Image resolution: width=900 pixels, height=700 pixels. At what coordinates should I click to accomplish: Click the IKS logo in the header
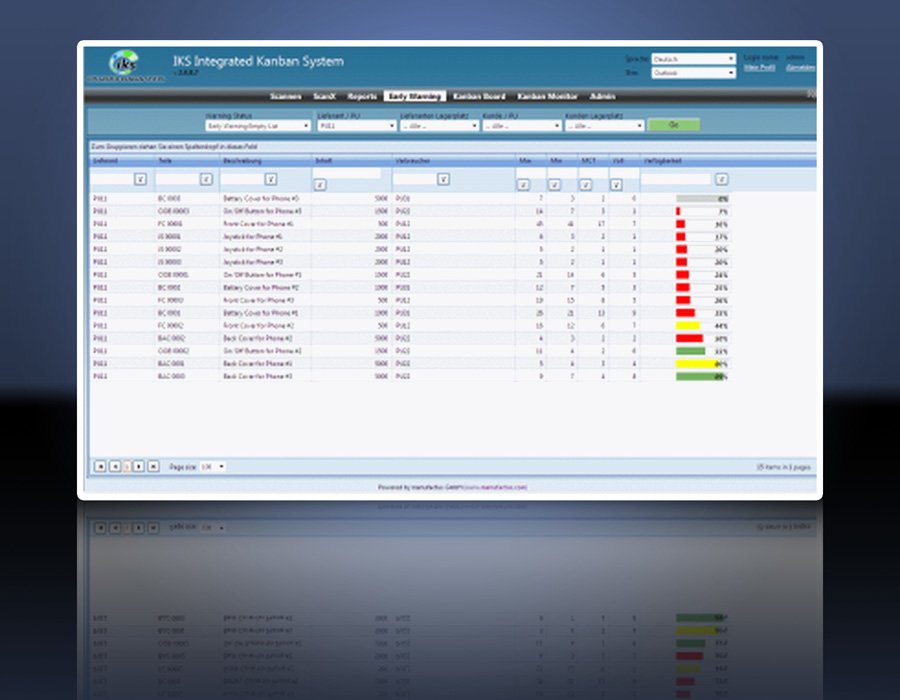(125, 66)
